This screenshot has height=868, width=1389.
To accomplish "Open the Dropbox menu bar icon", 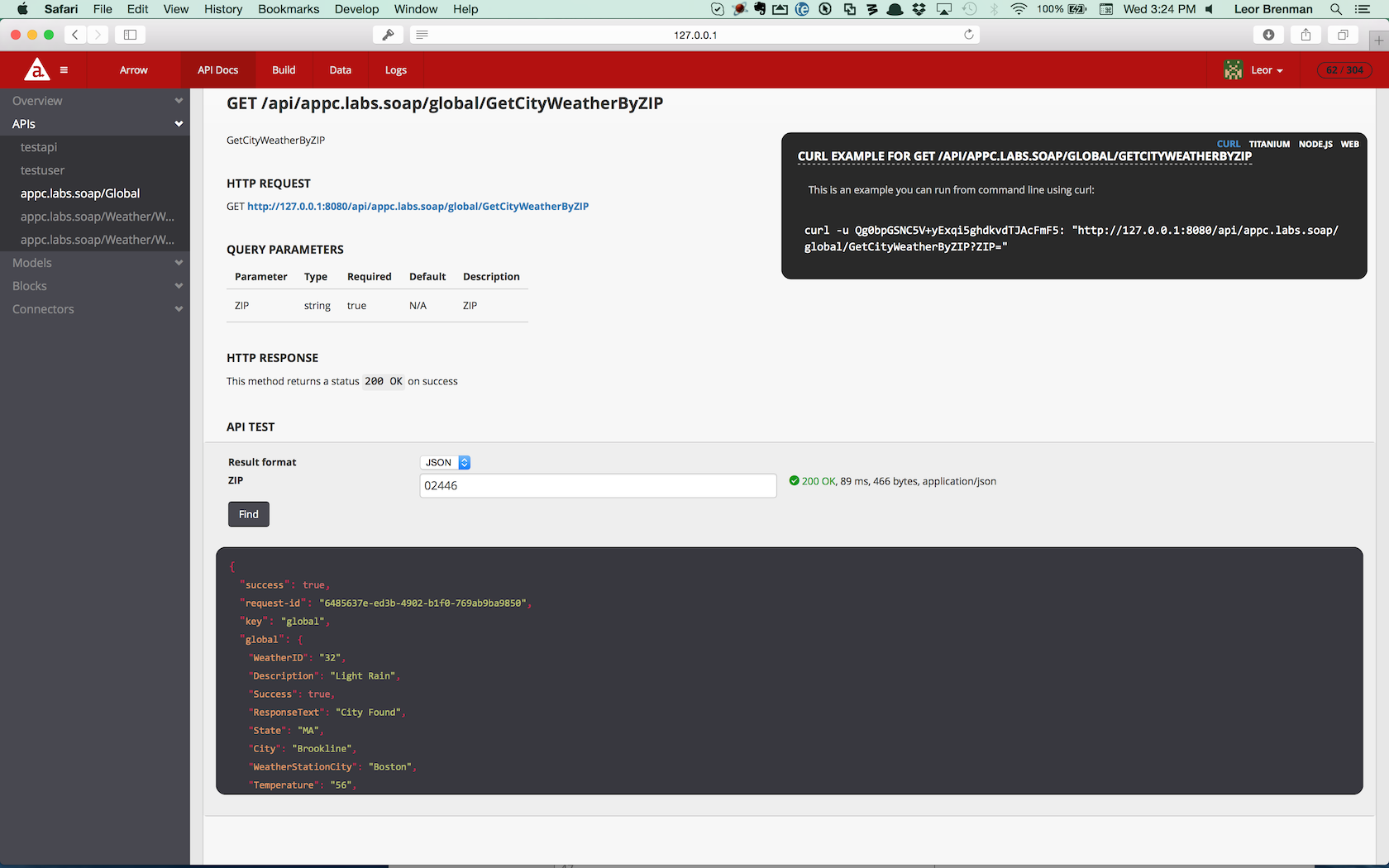I will (919, 9).
